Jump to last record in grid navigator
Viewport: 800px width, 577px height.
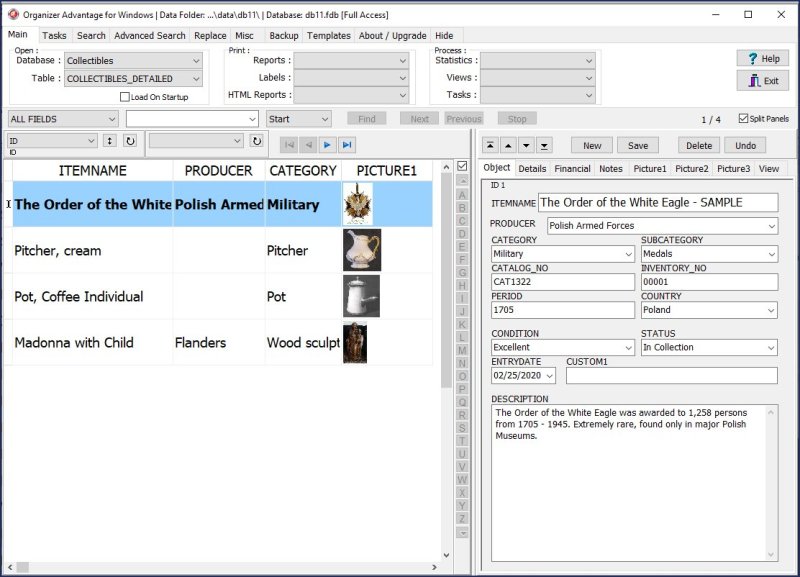346,145
